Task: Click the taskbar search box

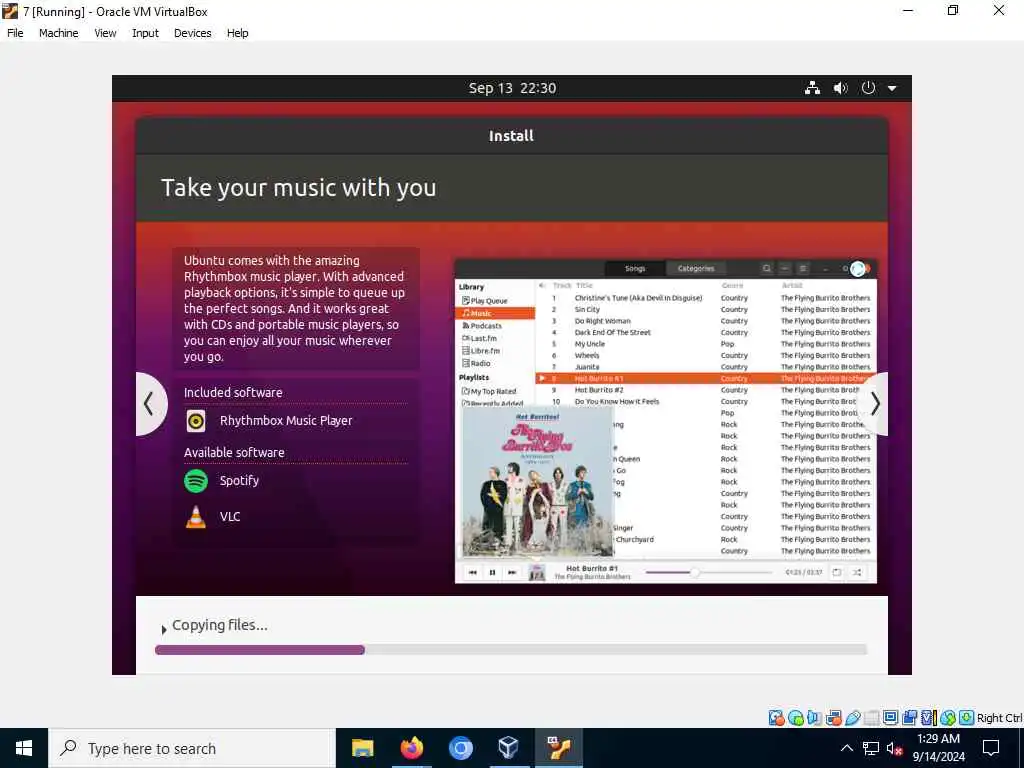Action: coord(192,748)
